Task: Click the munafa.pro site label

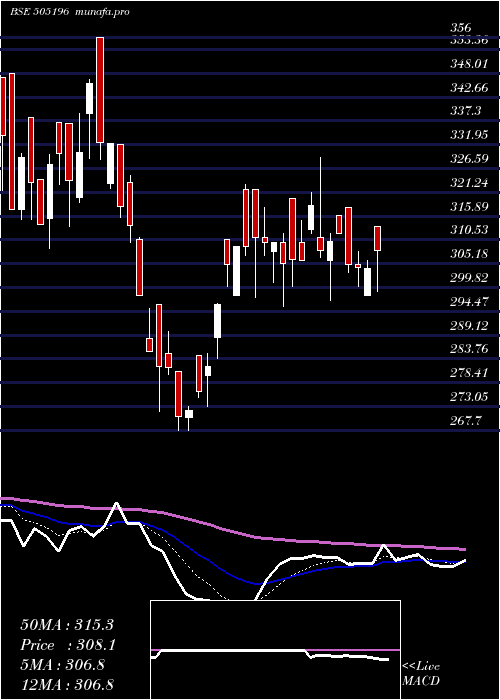Action: click(x=104, y=12)
